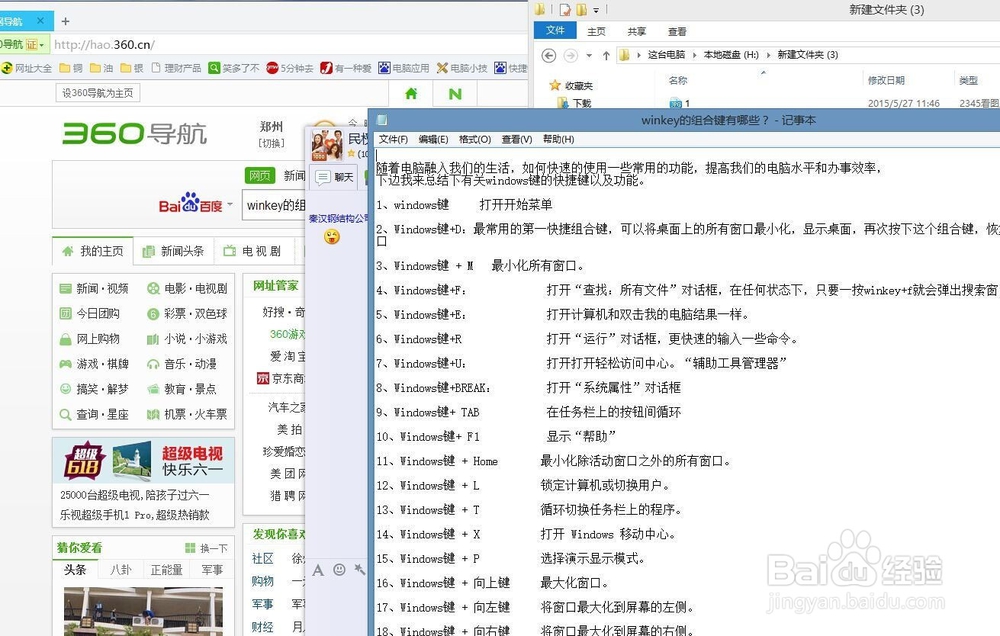Open 帮助(H) menu in Notepad

pyautogui.click(x=558, y=139)
